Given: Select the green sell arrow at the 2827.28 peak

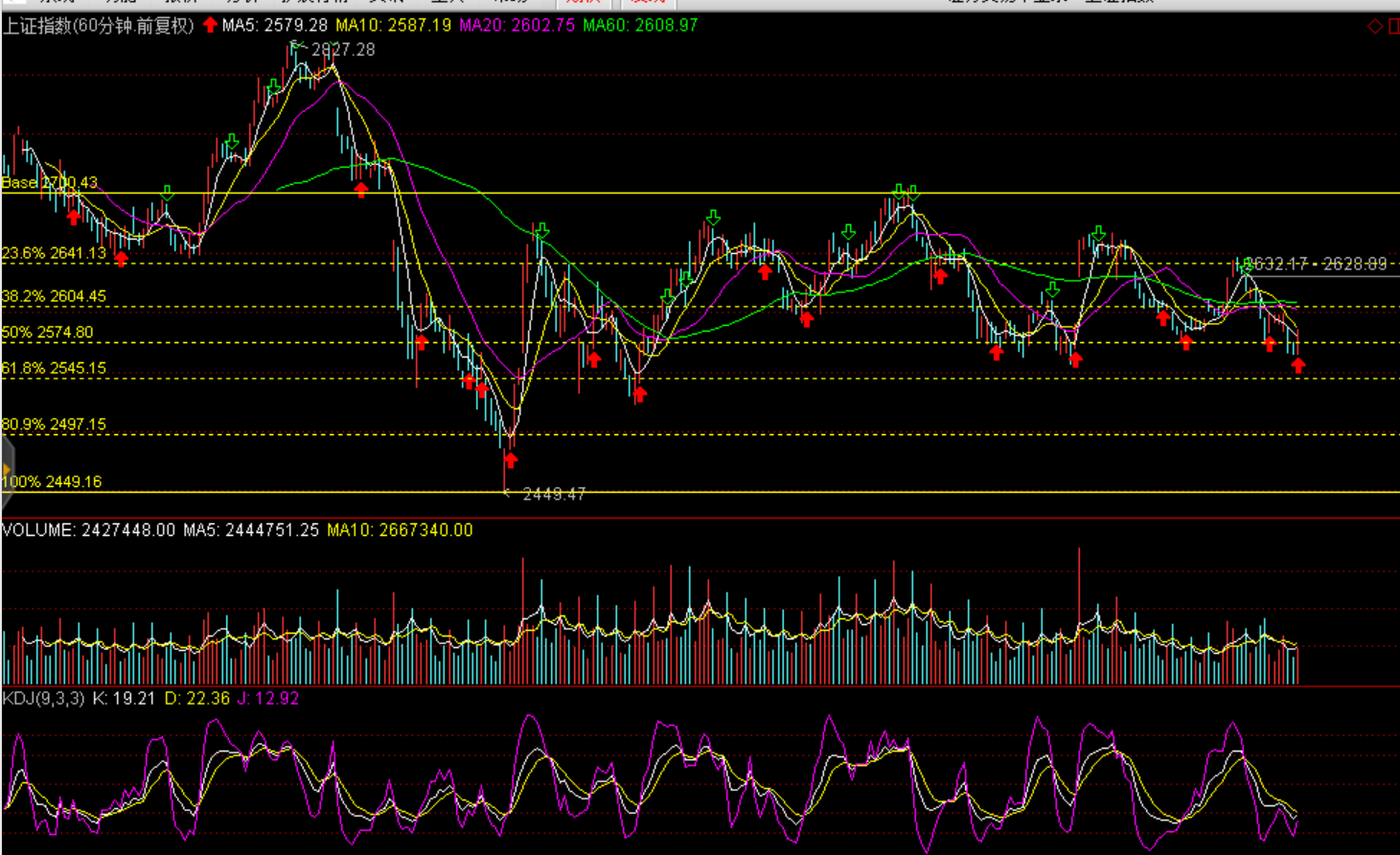Looking at the screenshot, I should tap(297, 45).
